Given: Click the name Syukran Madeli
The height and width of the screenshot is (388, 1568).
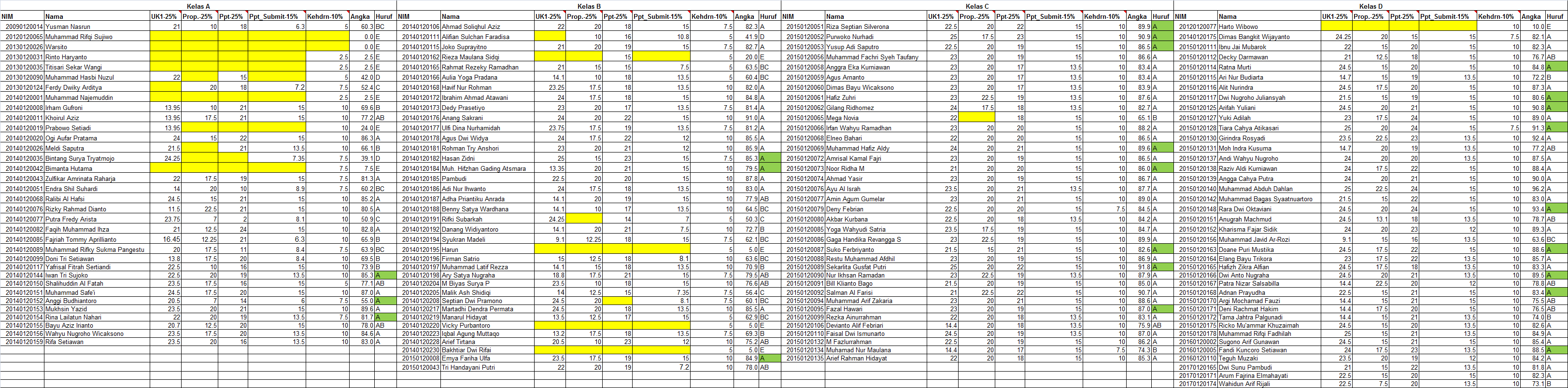Looking at the screenshot, I should coord(487,240).
